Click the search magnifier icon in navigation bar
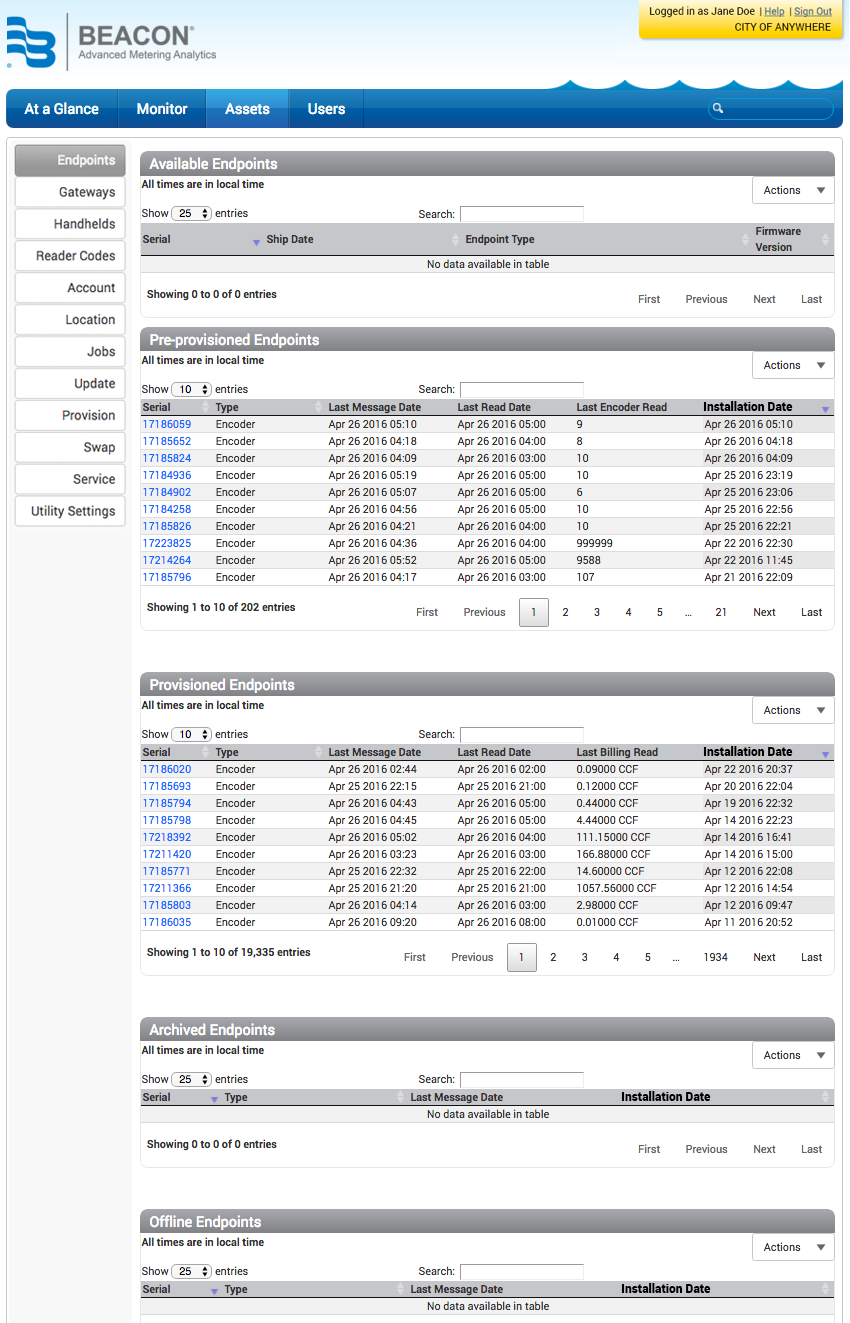 [718, 107]
